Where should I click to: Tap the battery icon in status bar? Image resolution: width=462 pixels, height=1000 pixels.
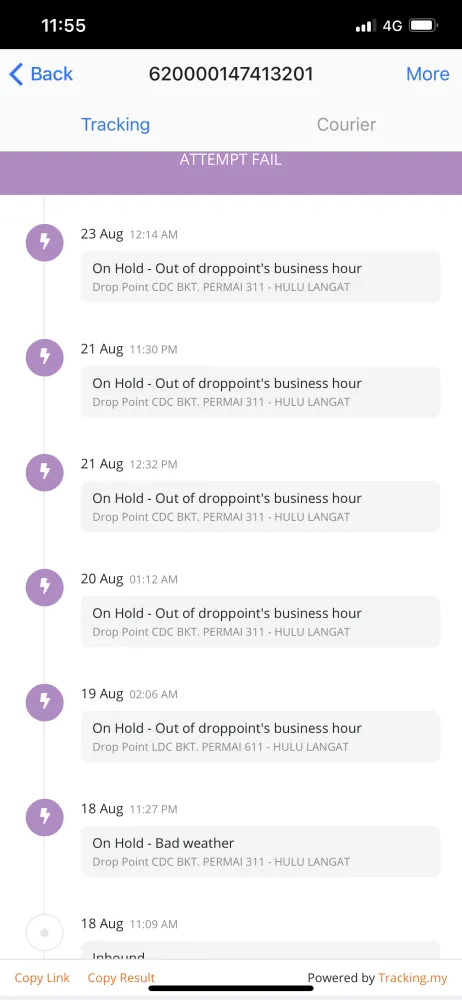[x=423, y=26]
